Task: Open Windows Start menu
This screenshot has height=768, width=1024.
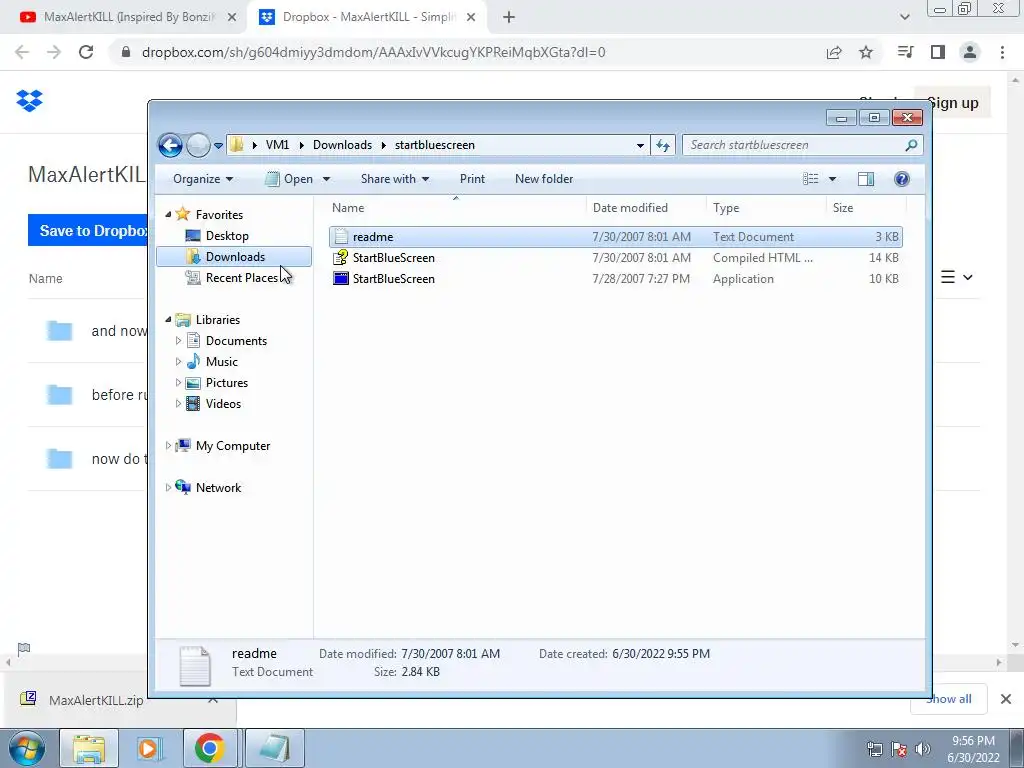Action: (27, 748)
